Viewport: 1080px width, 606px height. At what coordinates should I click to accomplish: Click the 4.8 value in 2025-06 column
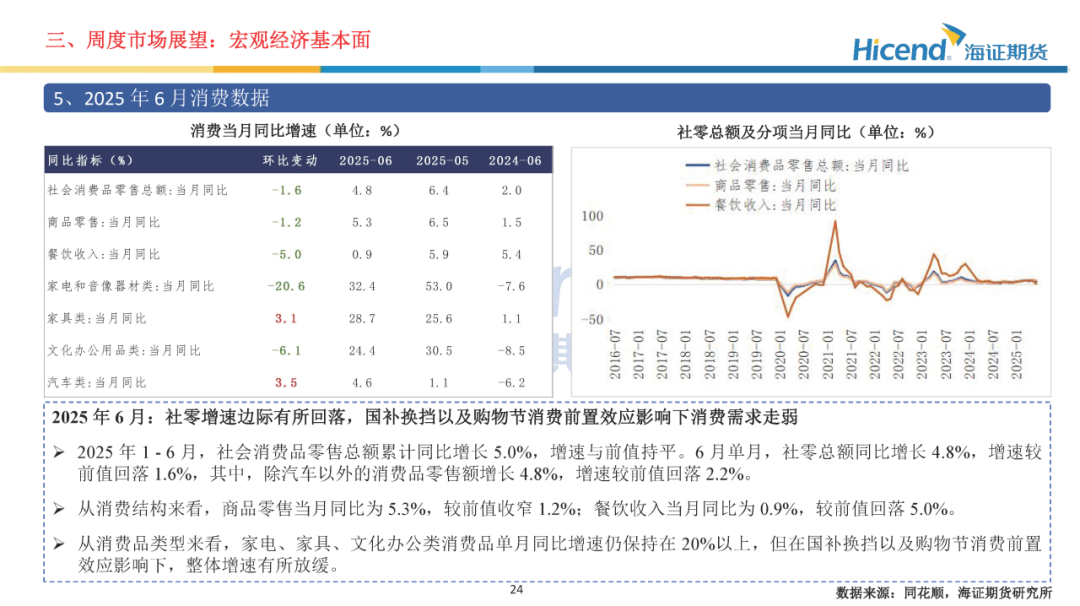(x=362, y=191)
